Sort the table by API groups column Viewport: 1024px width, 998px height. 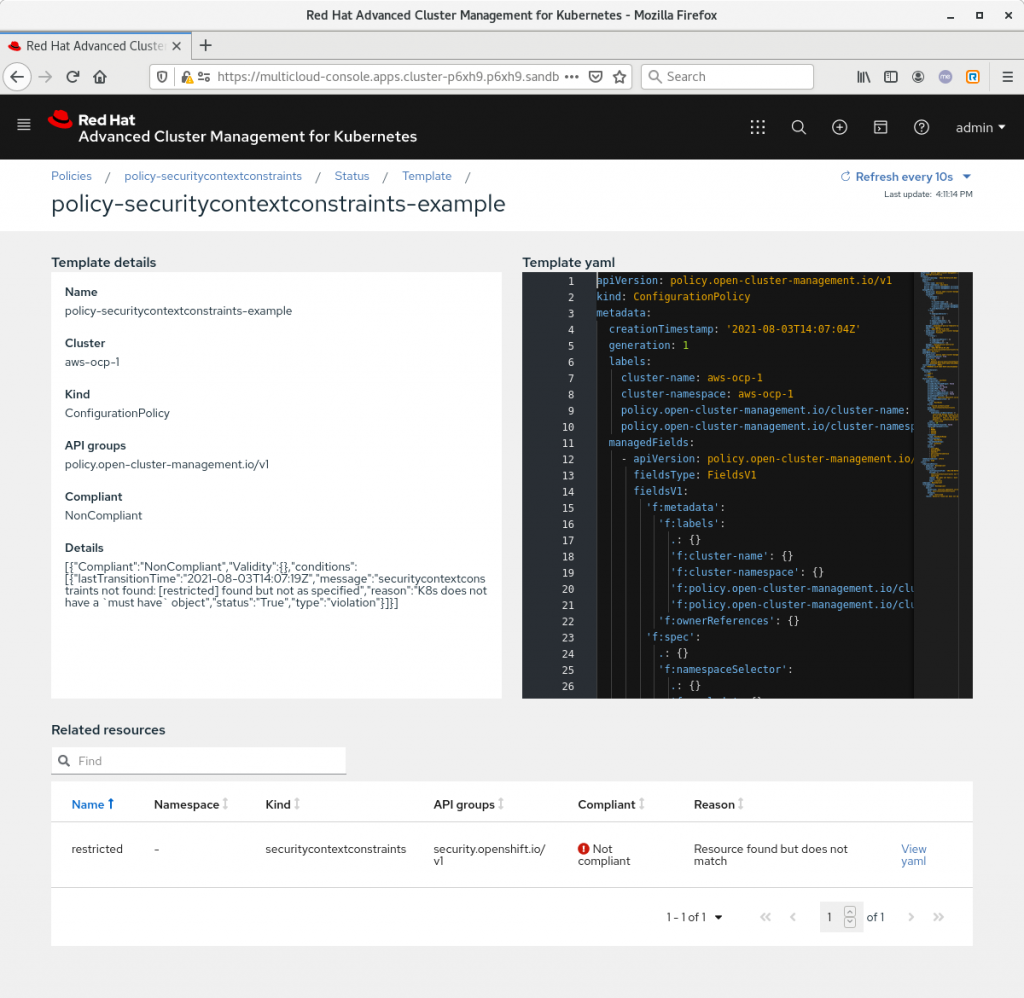[468, 804]
